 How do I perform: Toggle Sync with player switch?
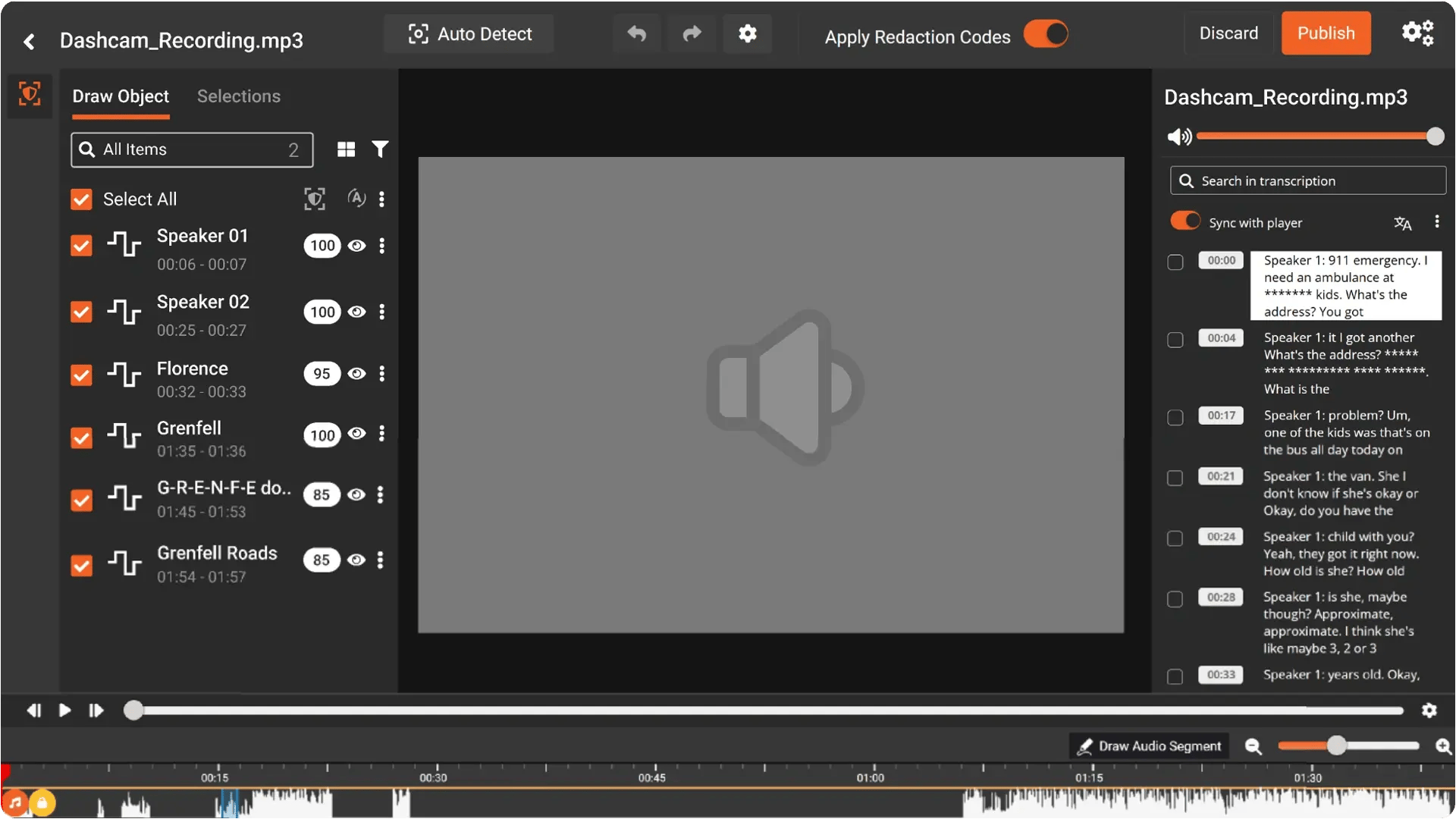point(1185,221)
